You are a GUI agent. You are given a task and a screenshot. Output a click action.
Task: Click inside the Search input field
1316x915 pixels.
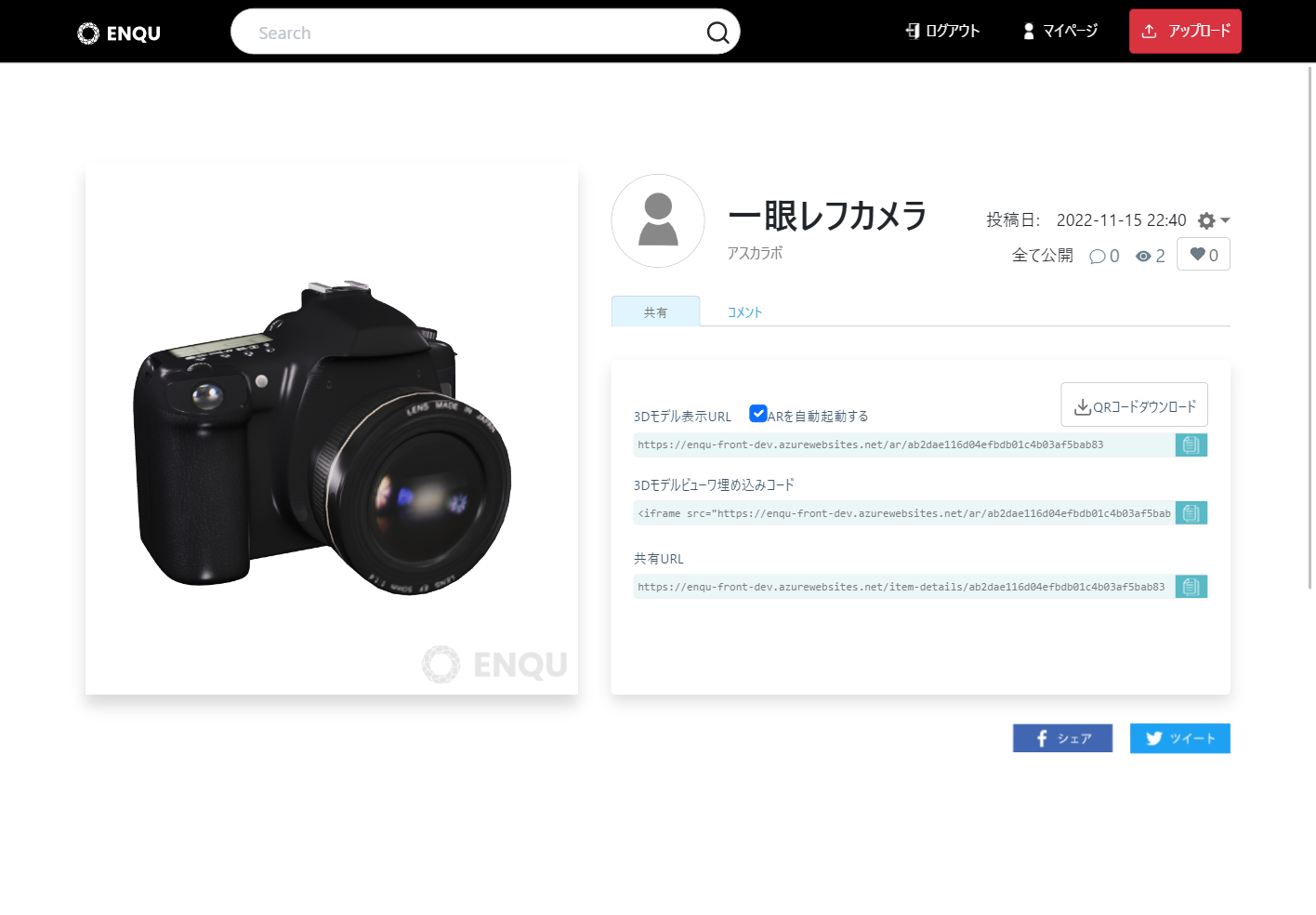[x=418, y=32]
